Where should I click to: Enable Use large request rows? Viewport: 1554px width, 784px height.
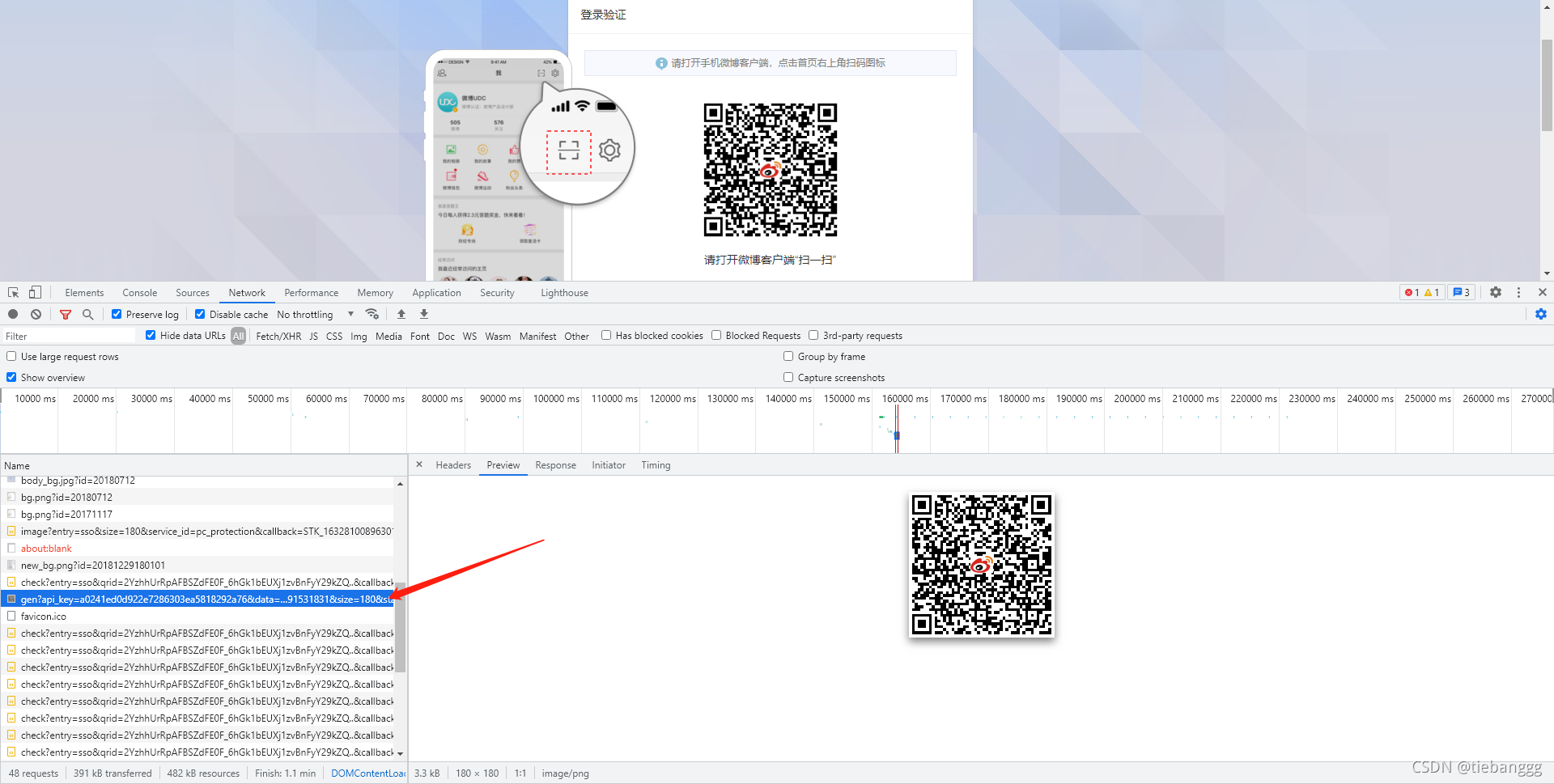click(x=11, y=356)
